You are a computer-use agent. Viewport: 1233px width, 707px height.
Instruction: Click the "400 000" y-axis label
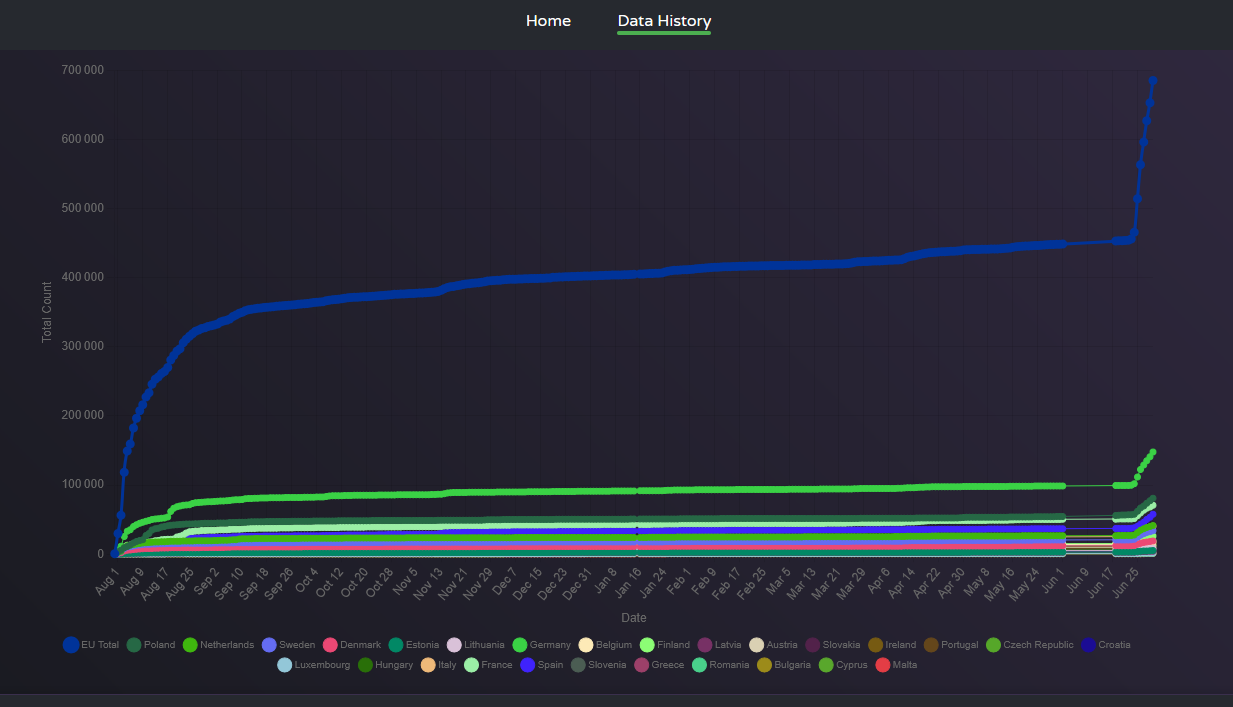tap(84, 277)
